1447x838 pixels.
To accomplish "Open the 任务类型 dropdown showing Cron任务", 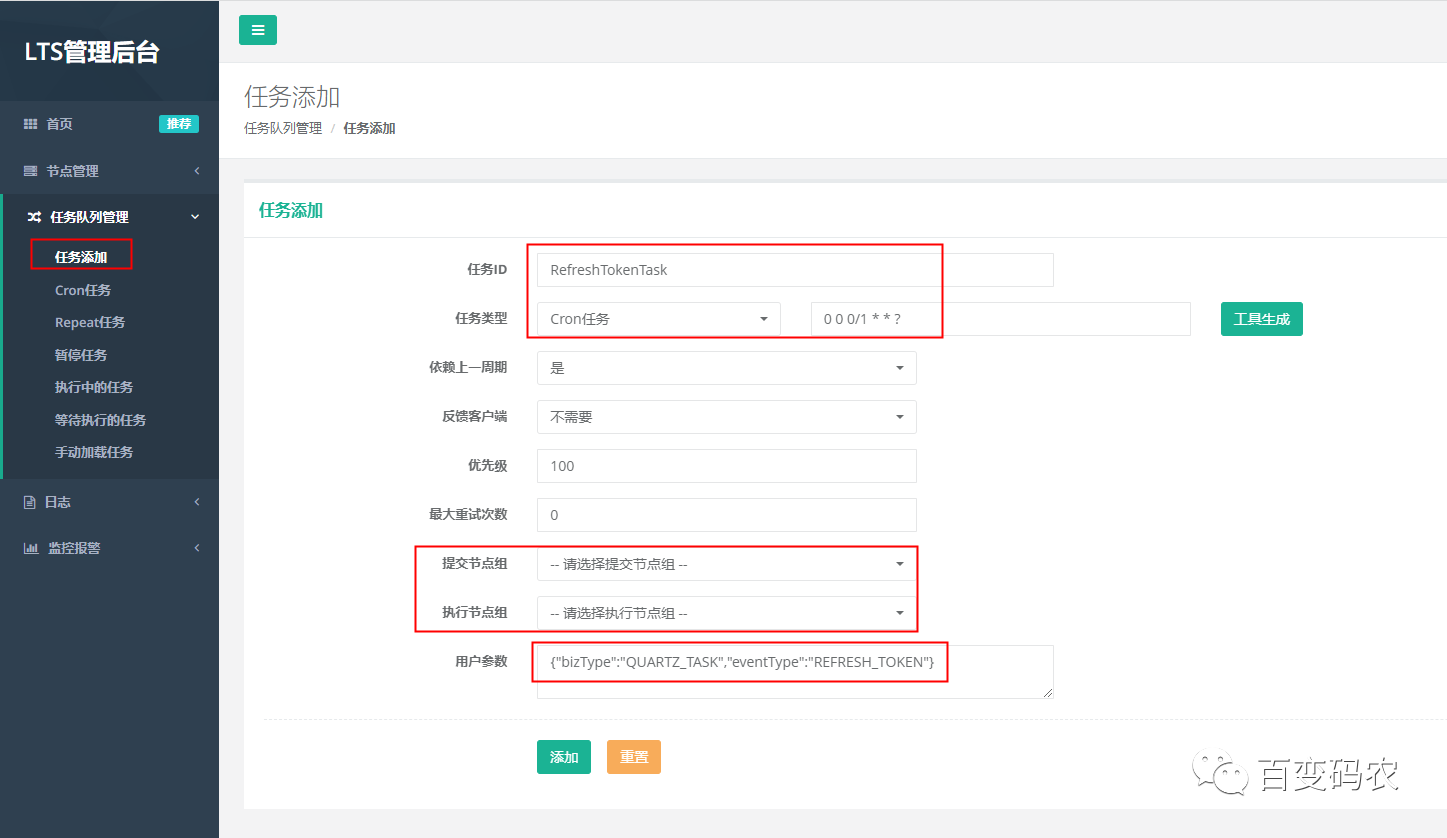I will click(x=659, y=319).
